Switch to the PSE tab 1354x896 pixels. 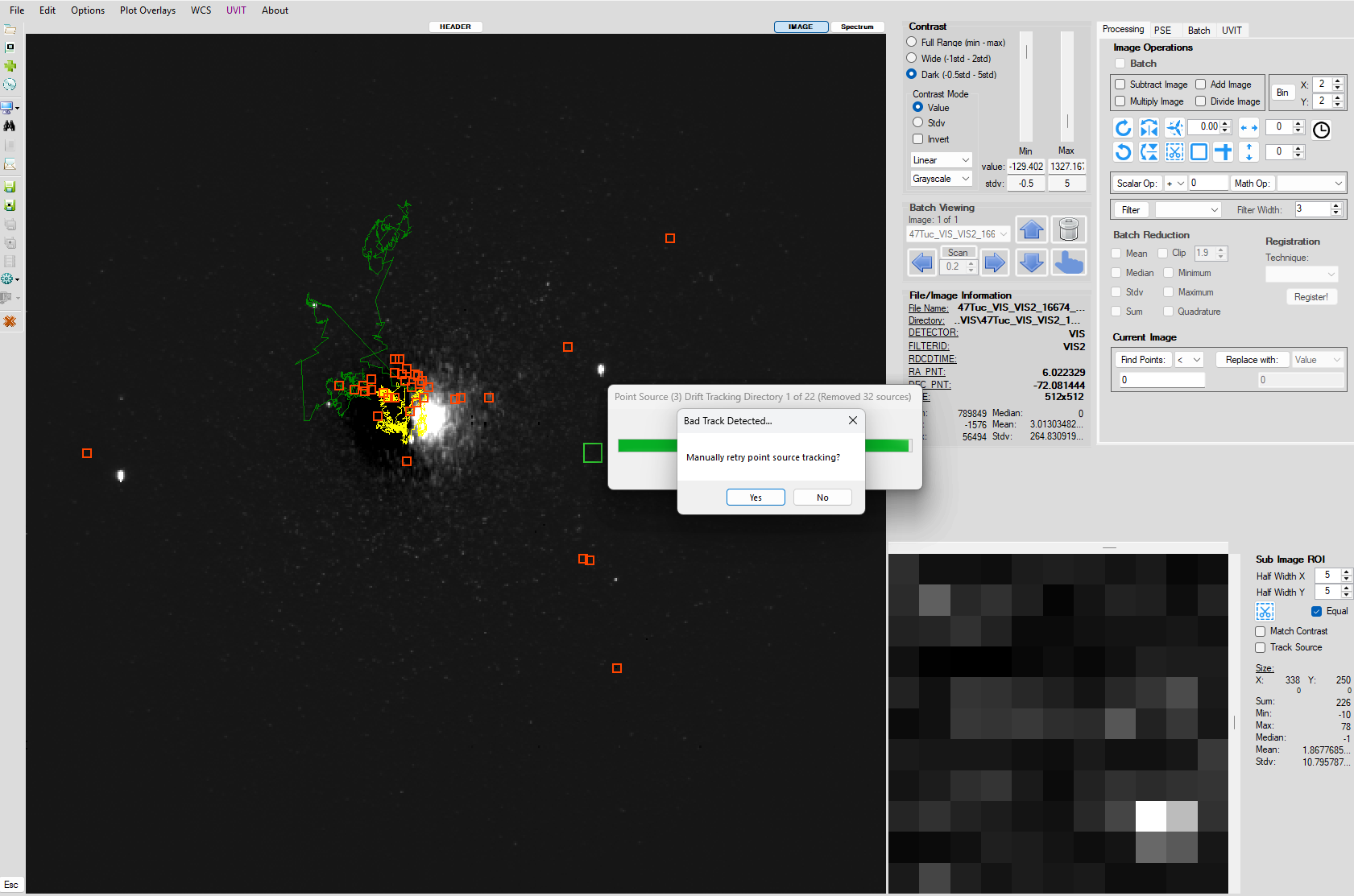point(1162,31)
